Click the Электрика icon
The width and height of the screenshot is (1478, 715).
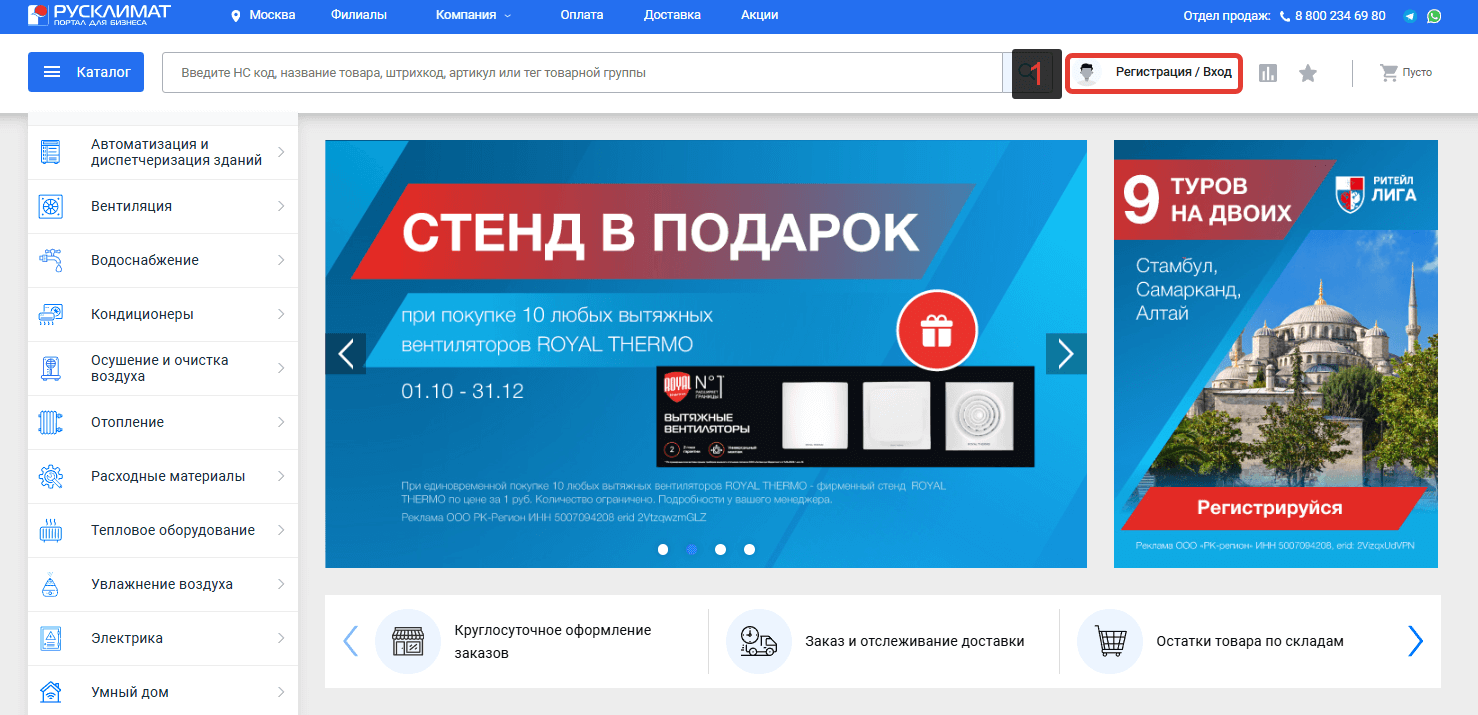[x=50, y=638]
